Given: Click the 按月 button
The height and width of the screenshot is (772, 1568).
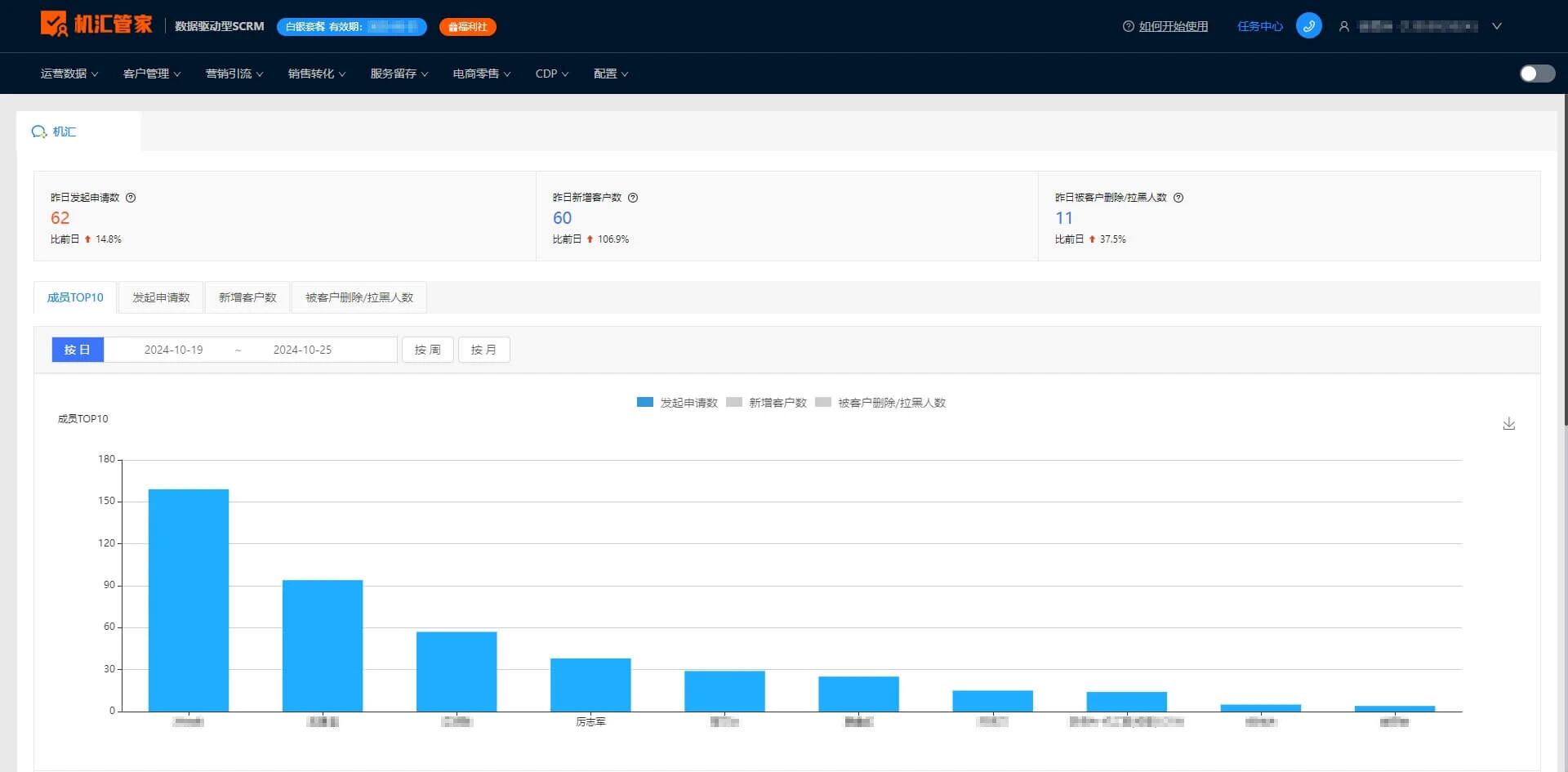Looking at the screenshot, I should coord(484,350).
